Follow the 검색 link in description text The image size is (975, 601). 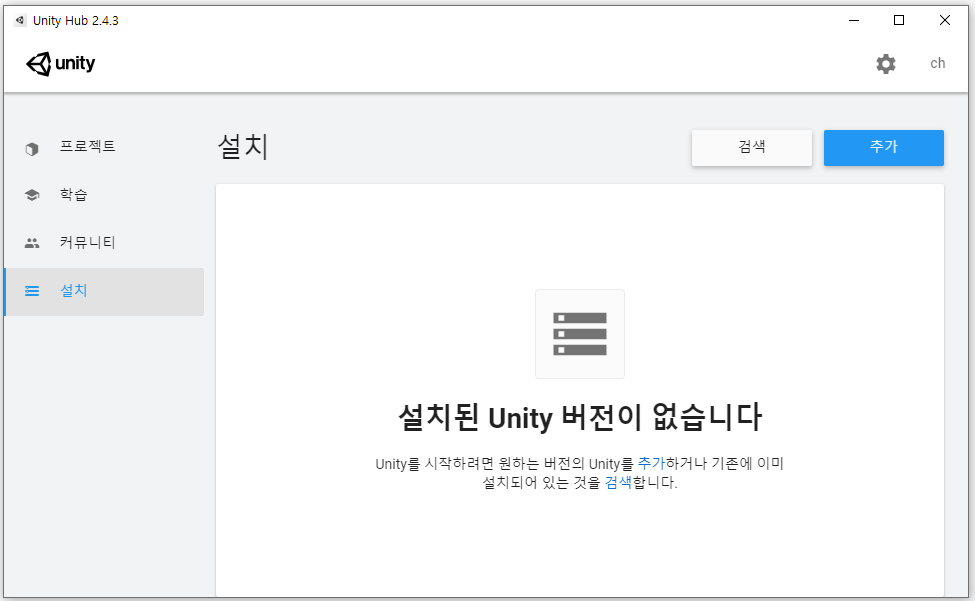click(x=618, y=482)
